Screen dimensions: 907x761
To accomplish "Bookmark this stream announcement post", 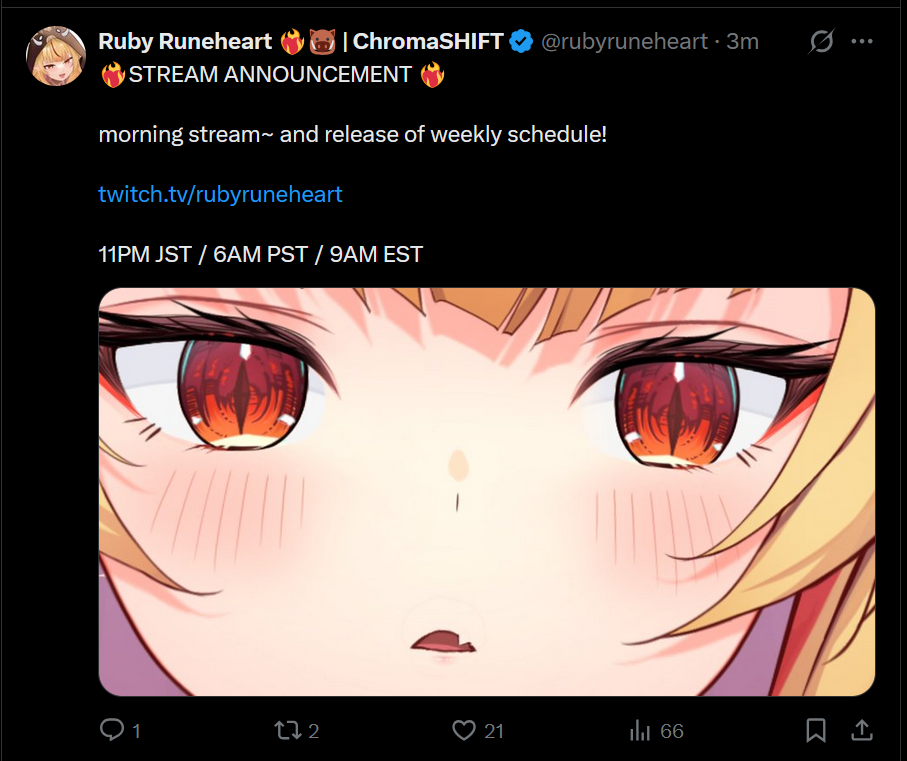I will pyautogui.click(x=816, y=730).
